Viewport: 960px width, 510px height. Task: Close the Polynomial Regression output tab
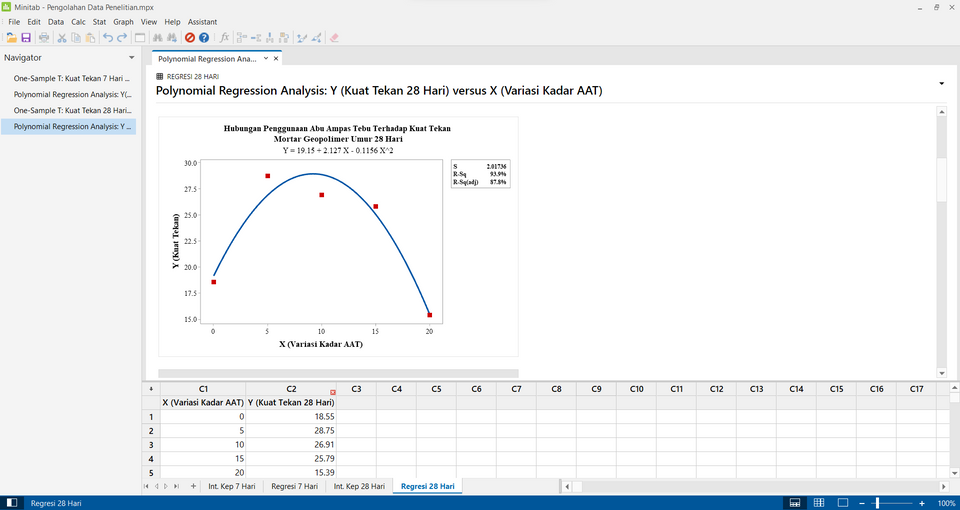coord(276,59)
